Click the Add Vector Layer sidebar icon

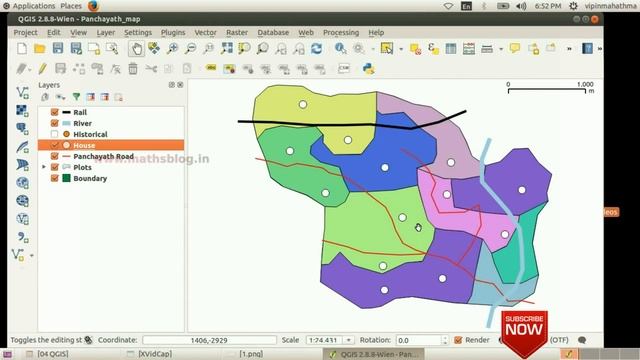click(x=22, y=93)
